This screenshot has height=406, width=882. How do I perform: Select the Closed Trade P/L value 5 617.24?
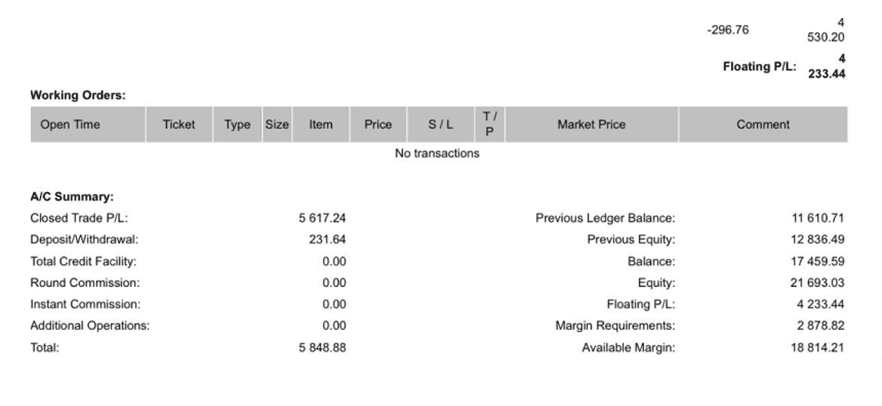coord(322,217)
